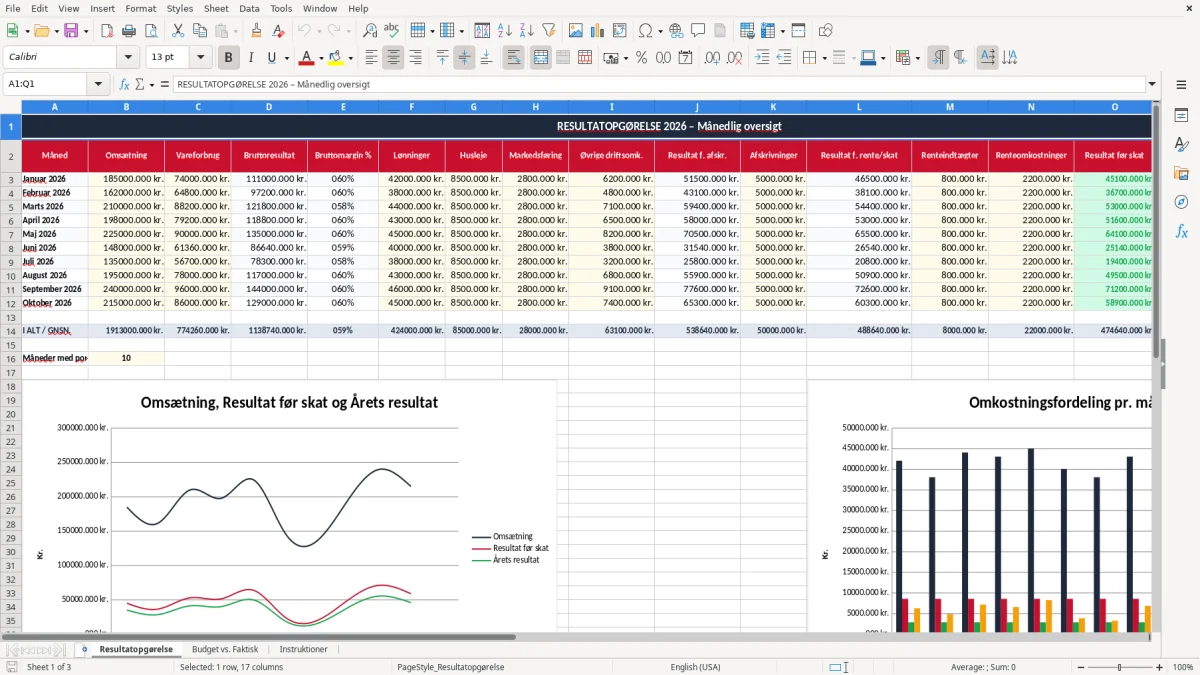Switch to Budget vs. Faktisk sheet tab
The height and width of the screenshot is (675, 1200).
[x=225, y=649]
